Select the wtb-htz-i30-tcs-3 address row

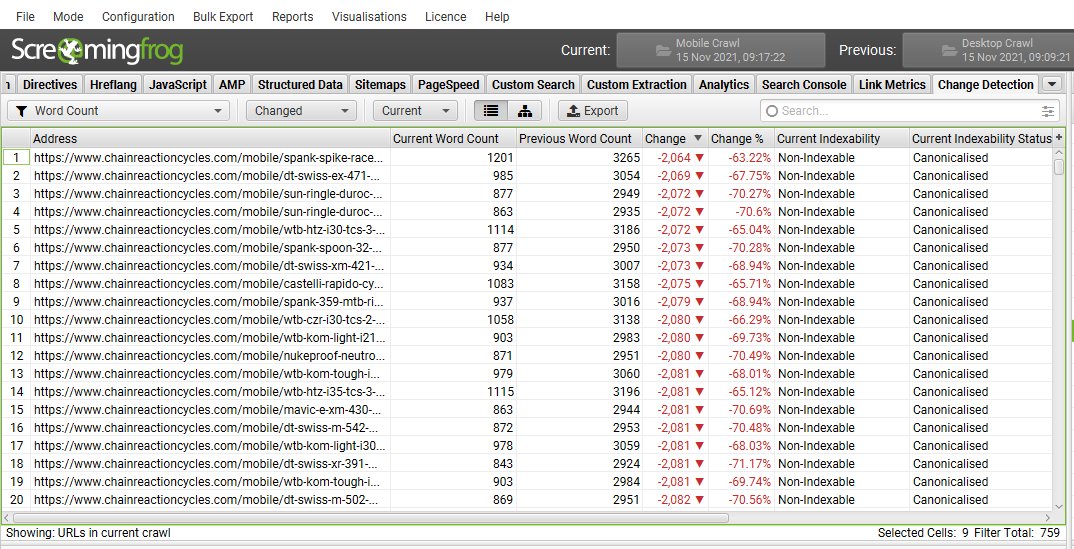pos(210,229)
